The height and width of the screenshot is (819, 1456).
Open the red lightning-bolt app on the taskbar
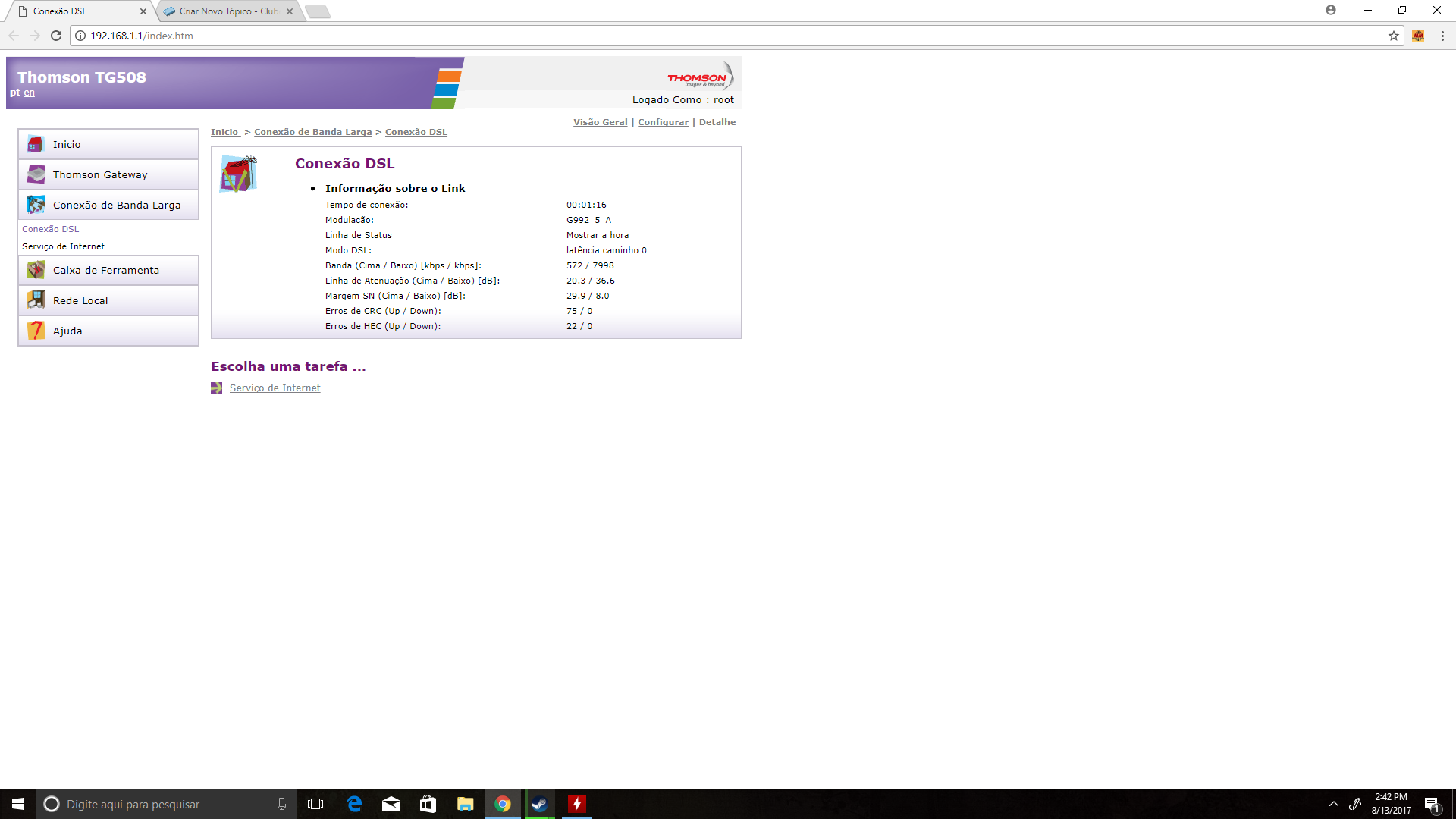(576, 804)
